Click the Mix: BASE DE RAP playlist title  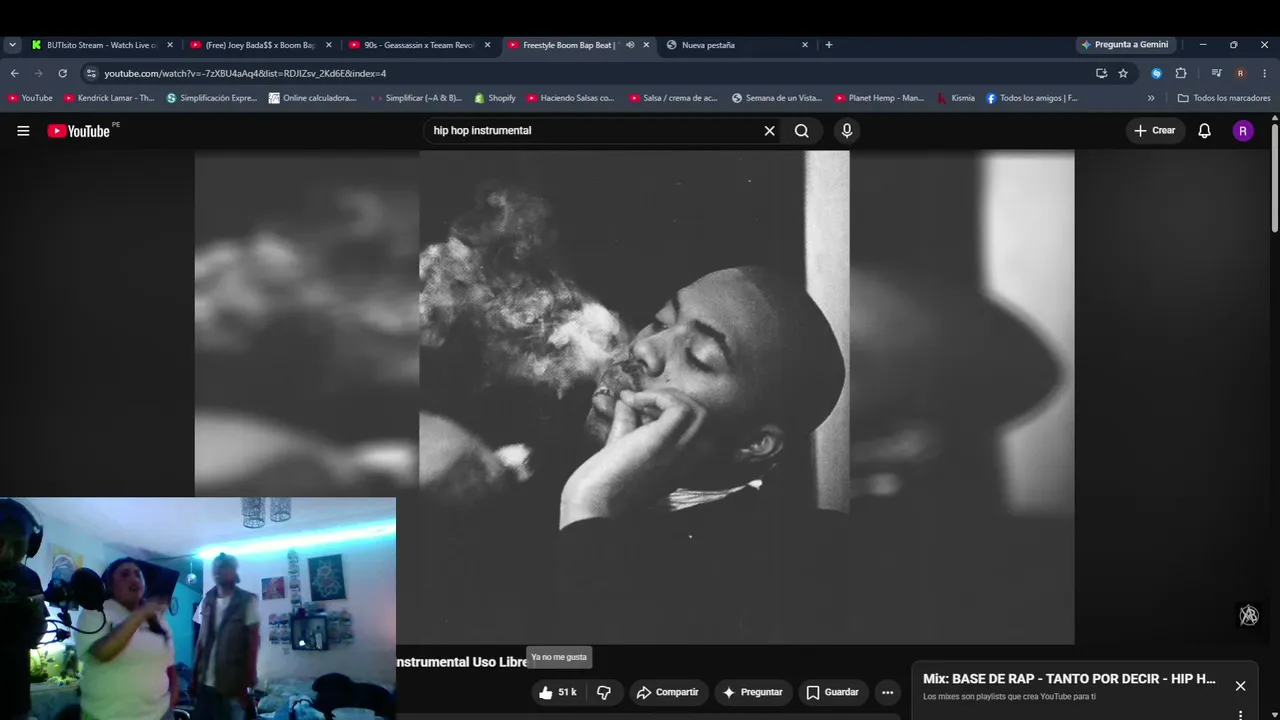1069,679
